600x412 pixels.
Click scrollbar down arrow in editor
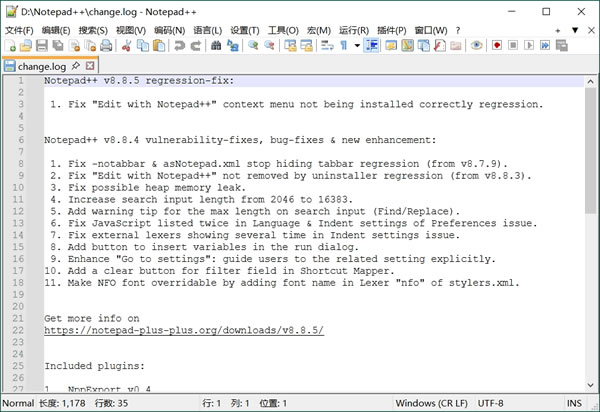[590, 385]
